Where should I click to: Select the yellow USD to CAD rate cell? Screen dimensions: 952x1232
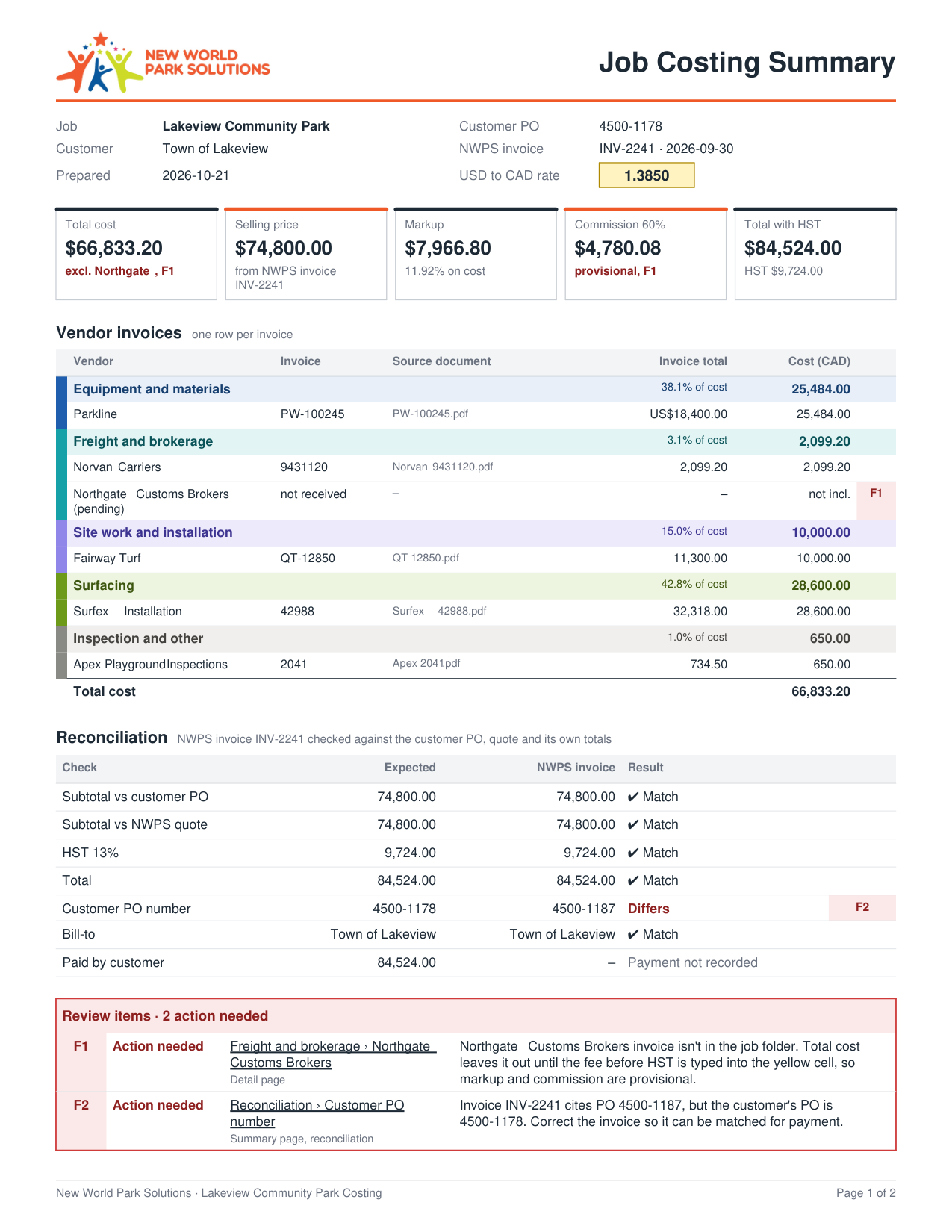coord(647,175)
